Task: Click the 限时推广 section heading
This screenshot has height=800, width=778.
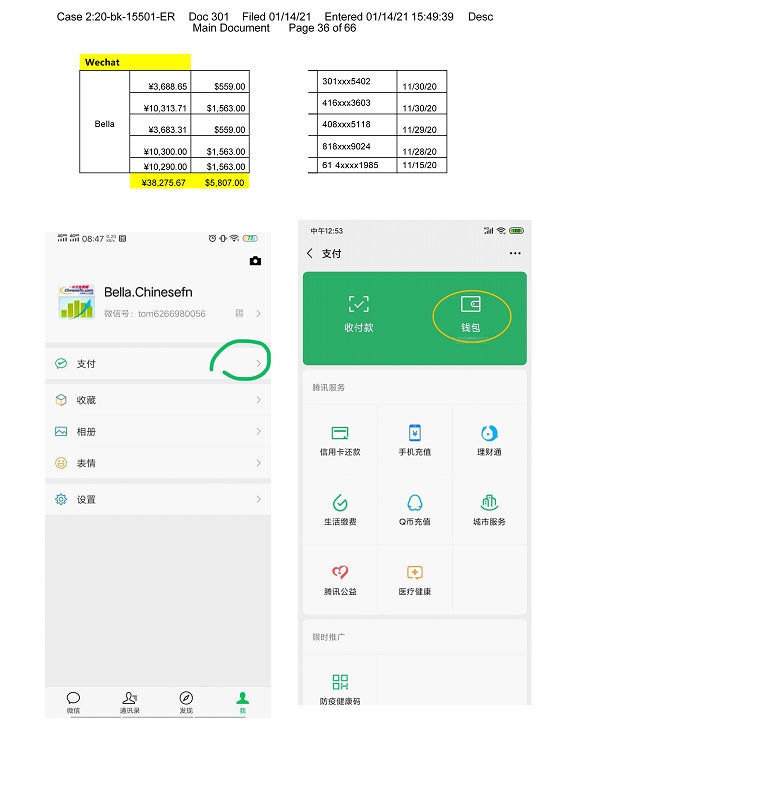Action: pyautogui.click(x=329, y=637)
